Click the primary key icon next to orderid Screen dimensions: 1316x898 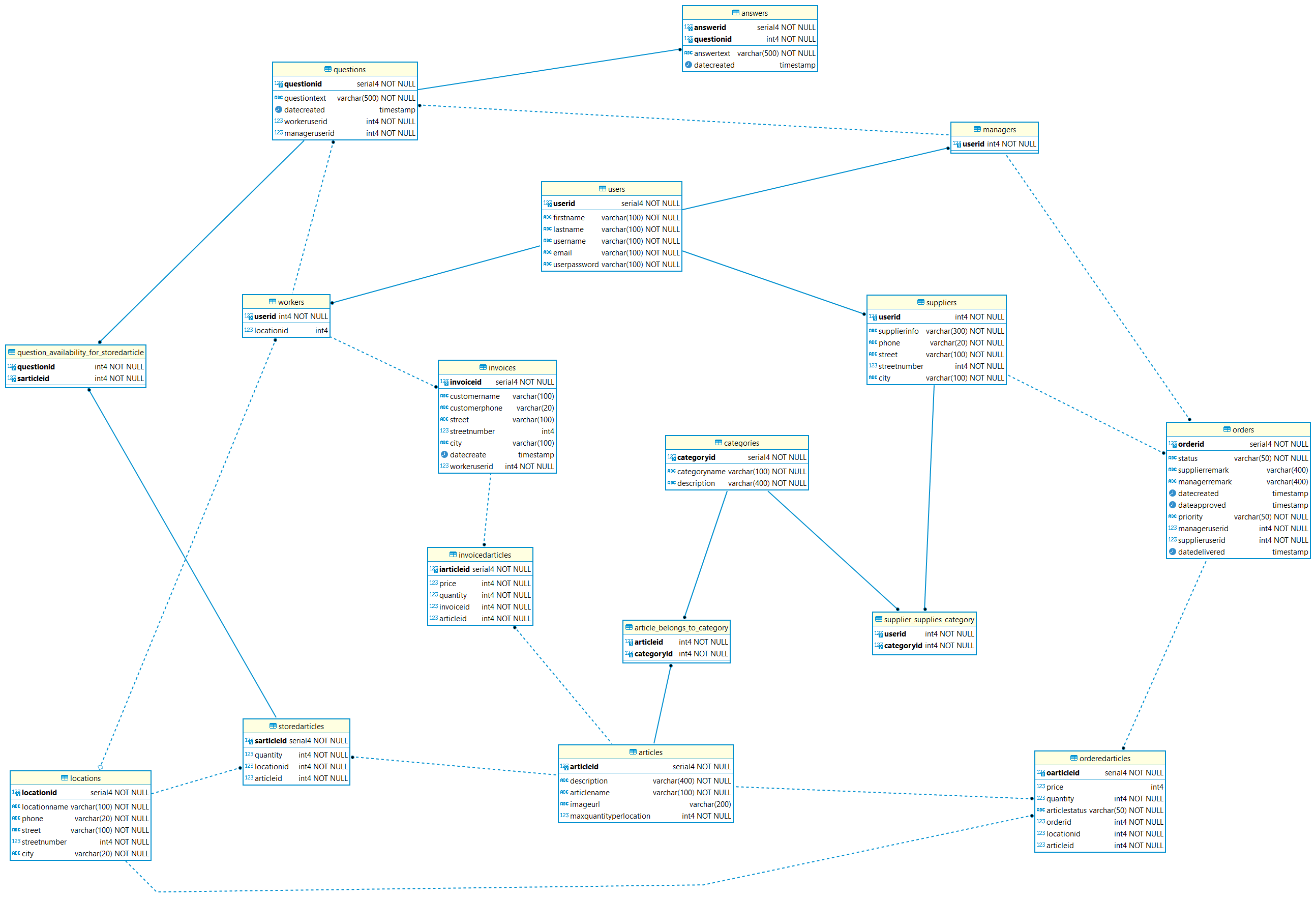tap(1172, 444)
